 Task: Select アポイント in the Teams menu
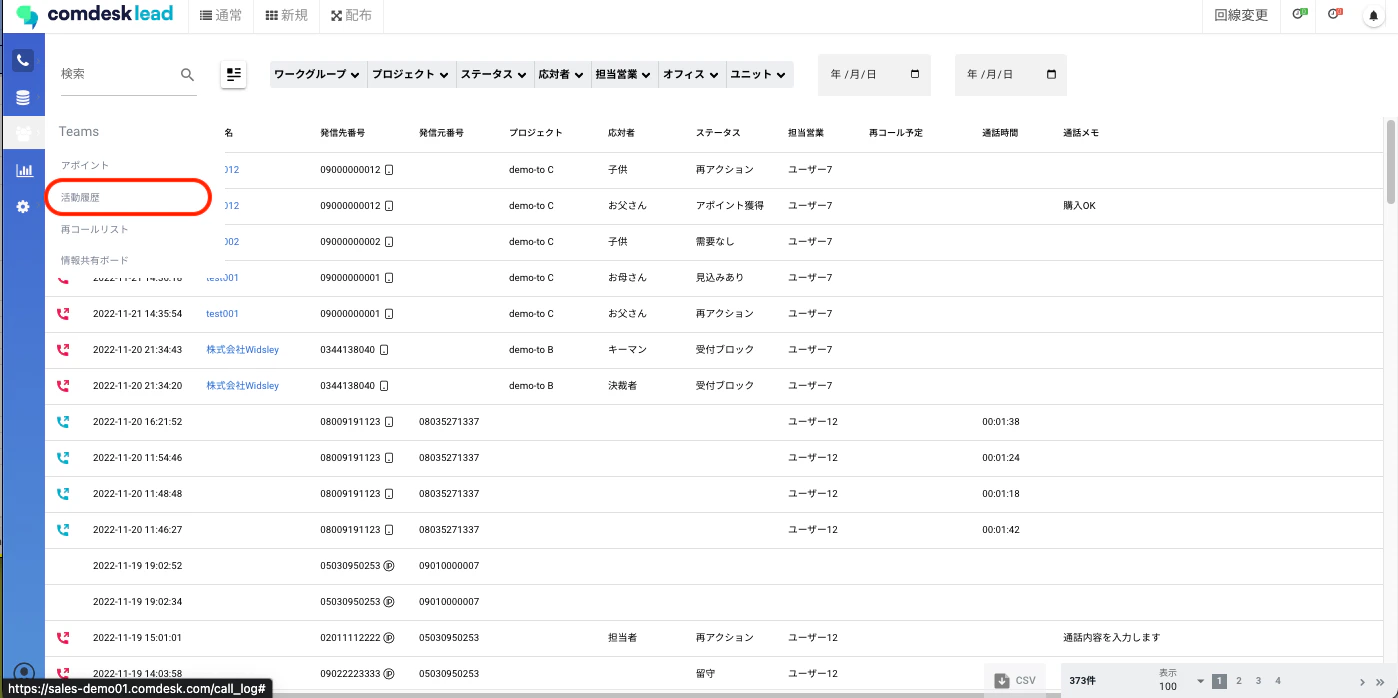85,165
